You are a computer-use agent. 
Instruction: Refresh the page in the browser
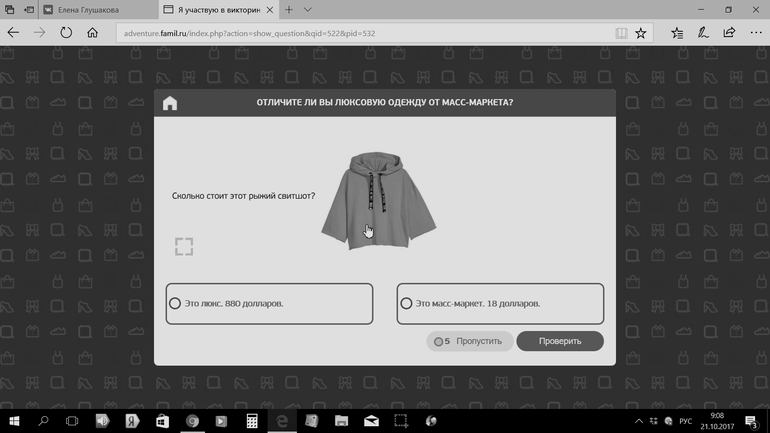(x=66, y=33)
